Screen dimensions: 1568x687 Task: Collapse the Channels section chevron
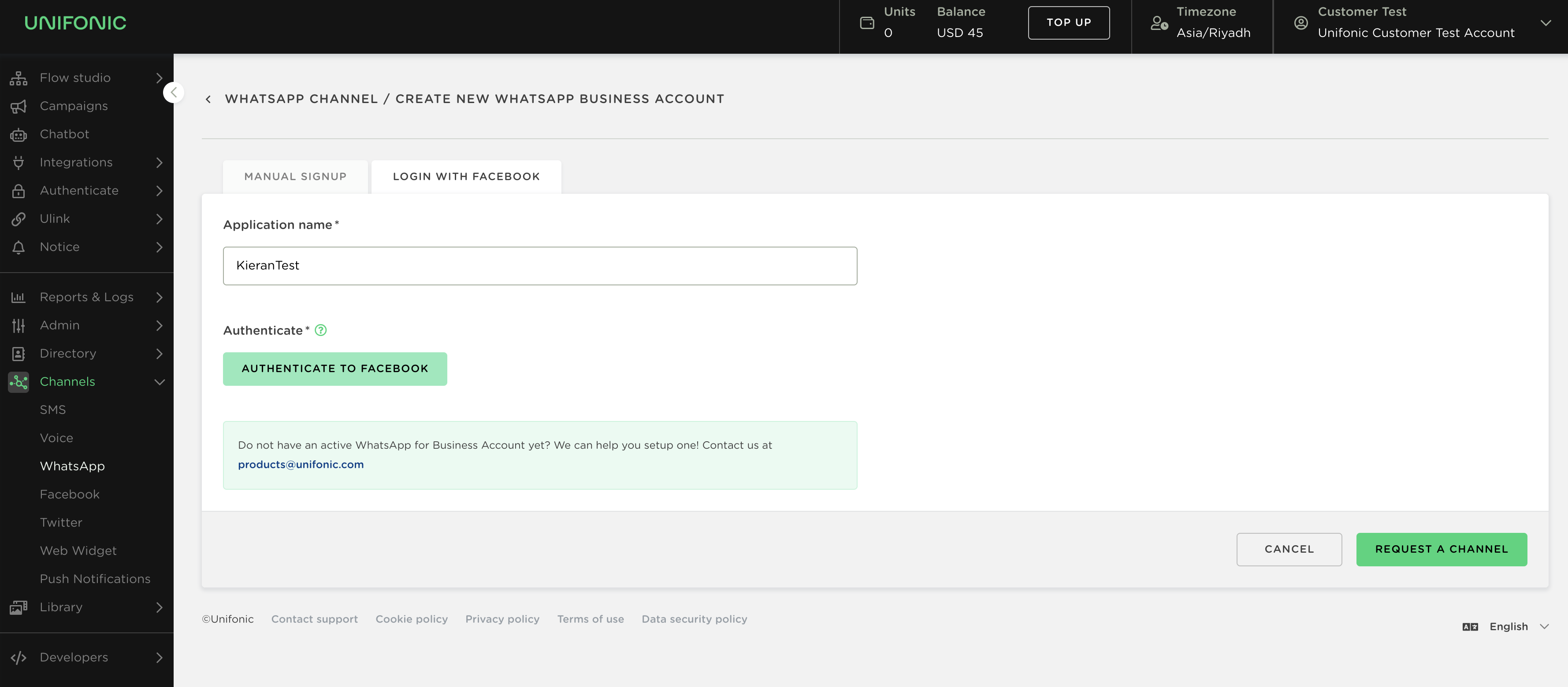click(x=160, y=382)
